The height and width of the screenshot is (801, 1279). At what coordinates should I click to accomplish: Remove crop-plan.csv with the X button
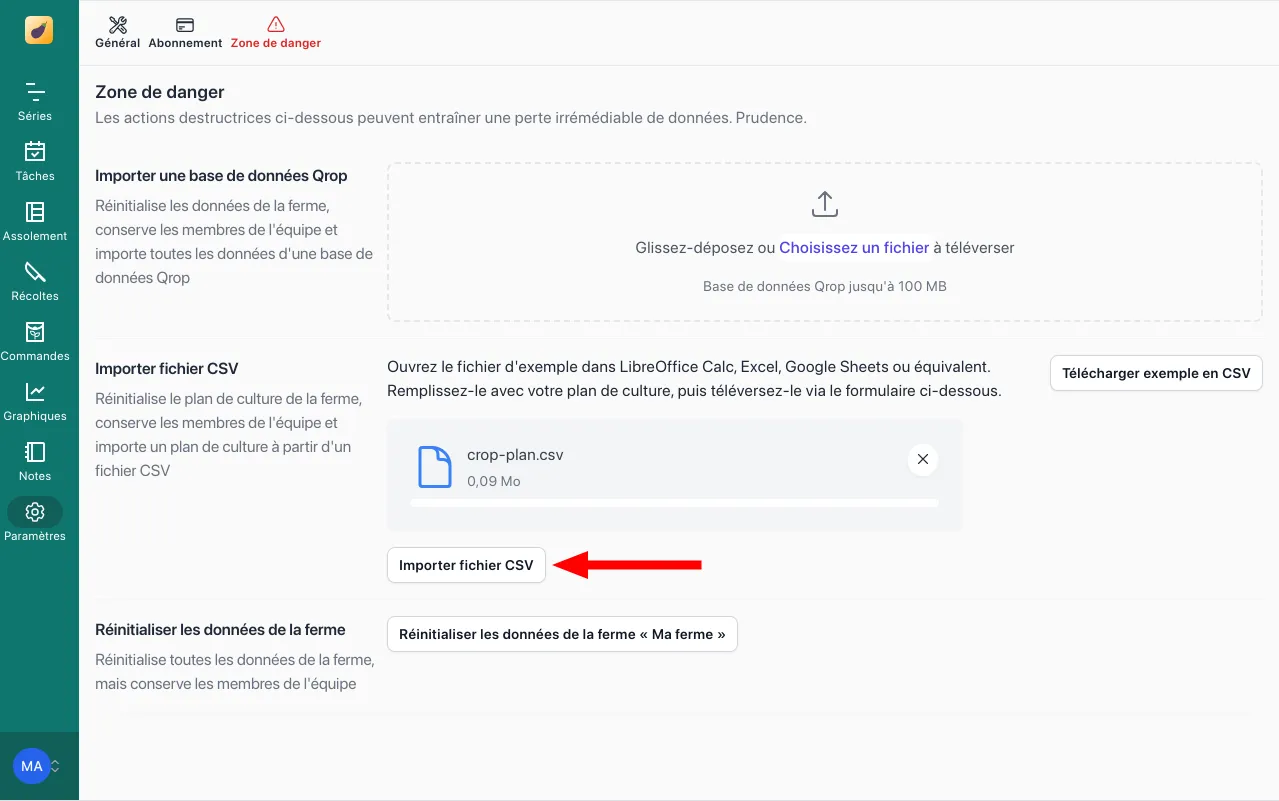922,460
